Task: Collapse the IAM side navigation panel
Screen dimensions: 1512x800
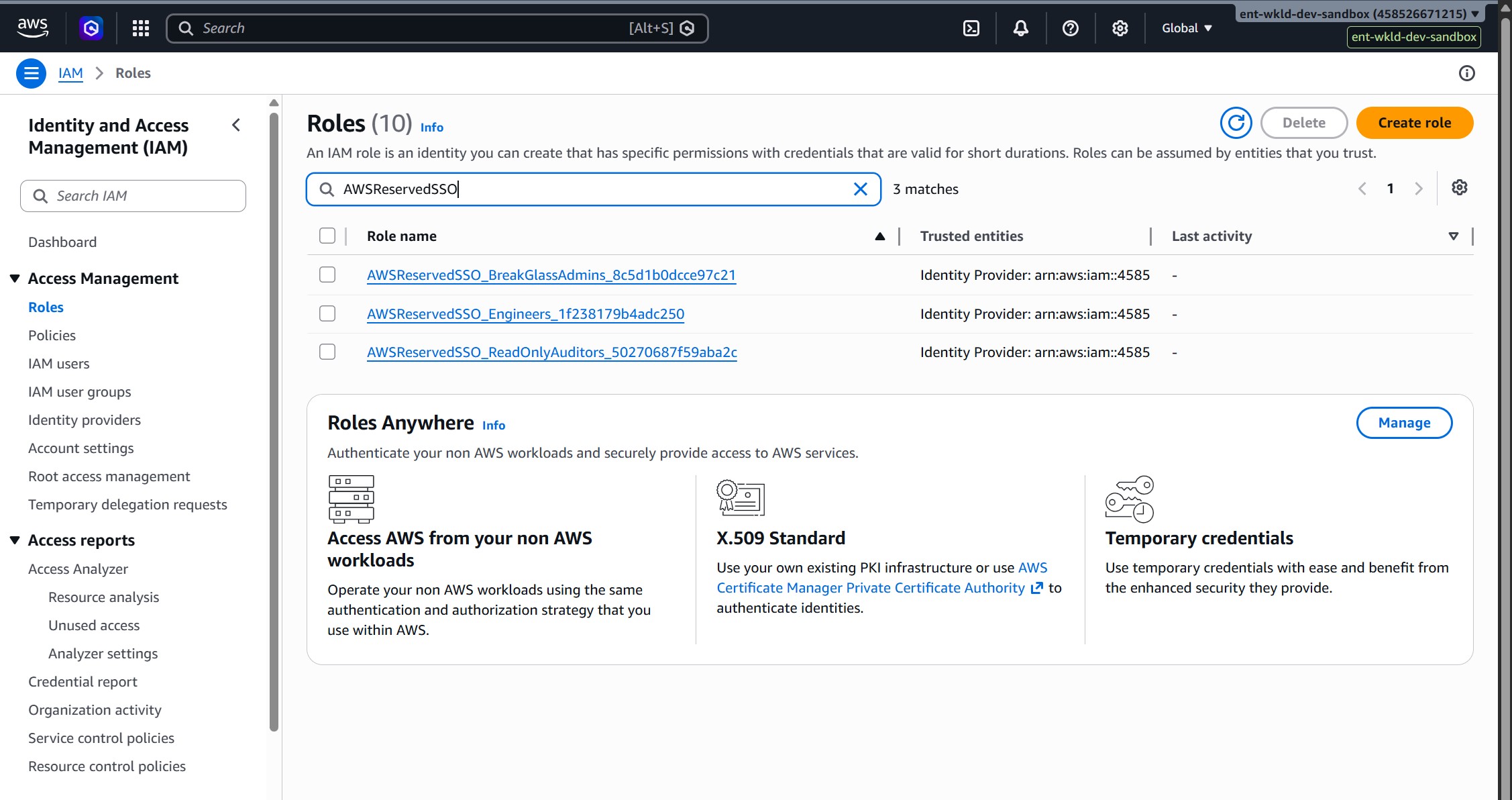Action: (x=236, y=125)
